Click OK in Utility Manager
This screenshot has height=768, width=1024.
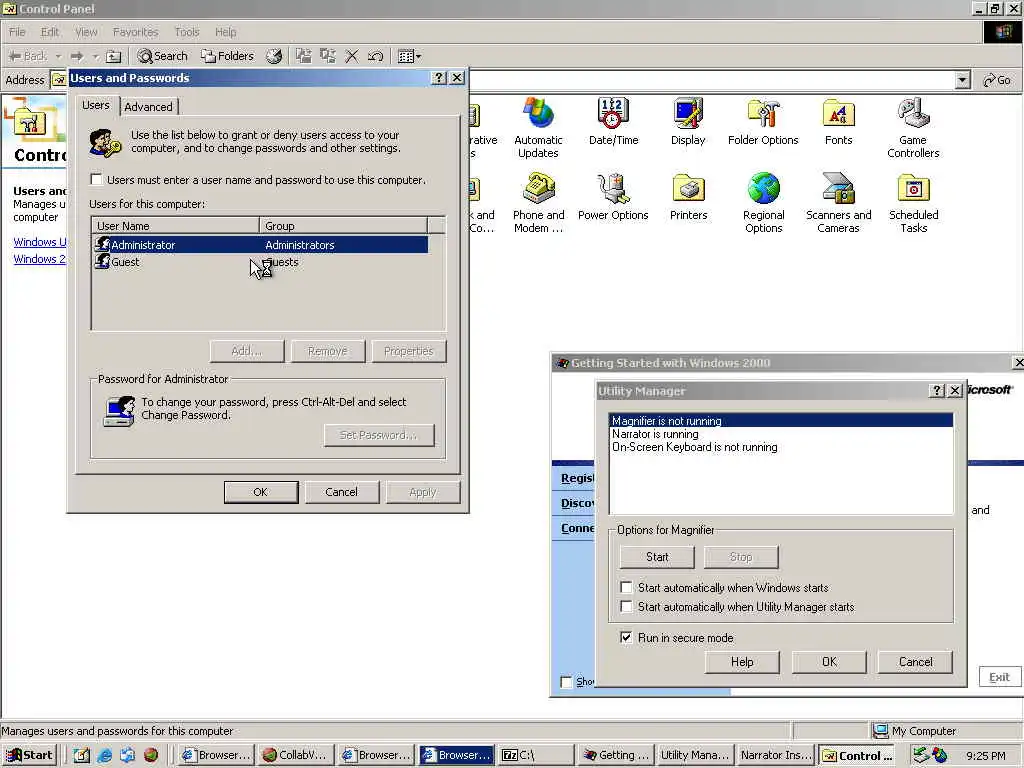[829, 662]
